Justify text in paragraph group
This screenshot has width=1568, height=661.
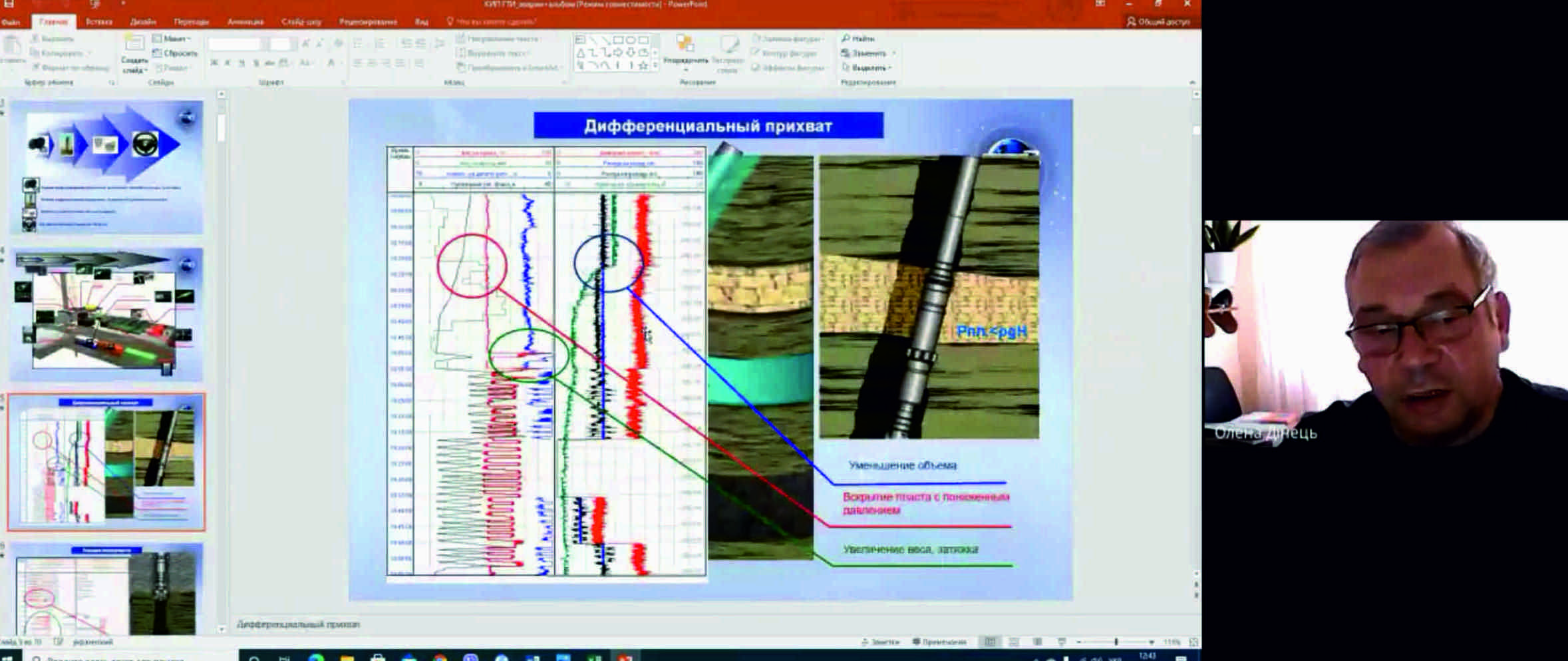[399, 63]
